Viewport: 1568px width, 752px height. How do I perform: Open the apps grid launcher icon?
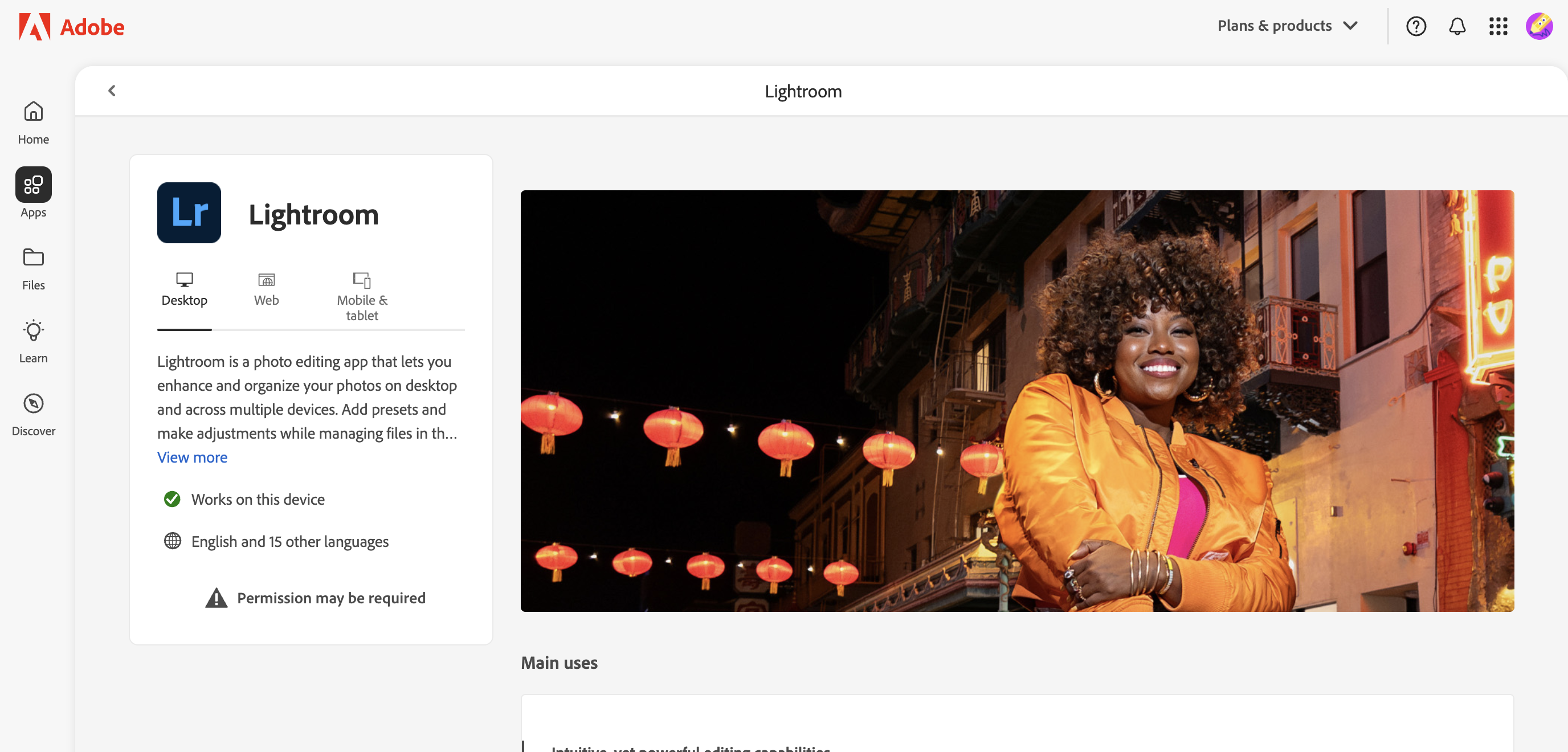click(1498, 26)
